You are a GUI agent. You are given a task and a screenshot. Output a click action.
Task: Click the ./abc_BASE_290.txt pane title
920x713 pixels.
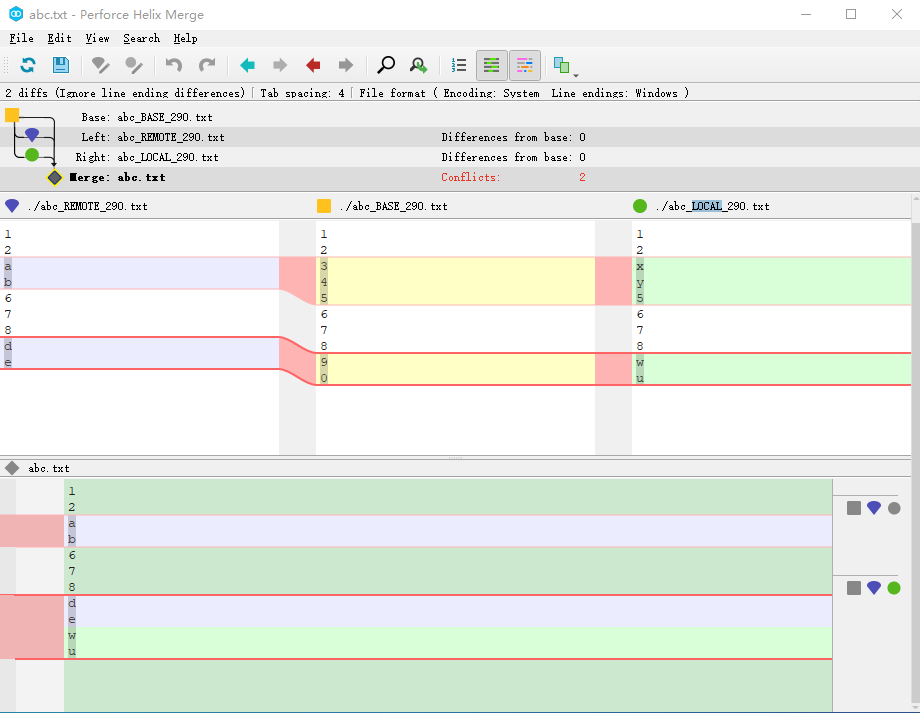394,207
